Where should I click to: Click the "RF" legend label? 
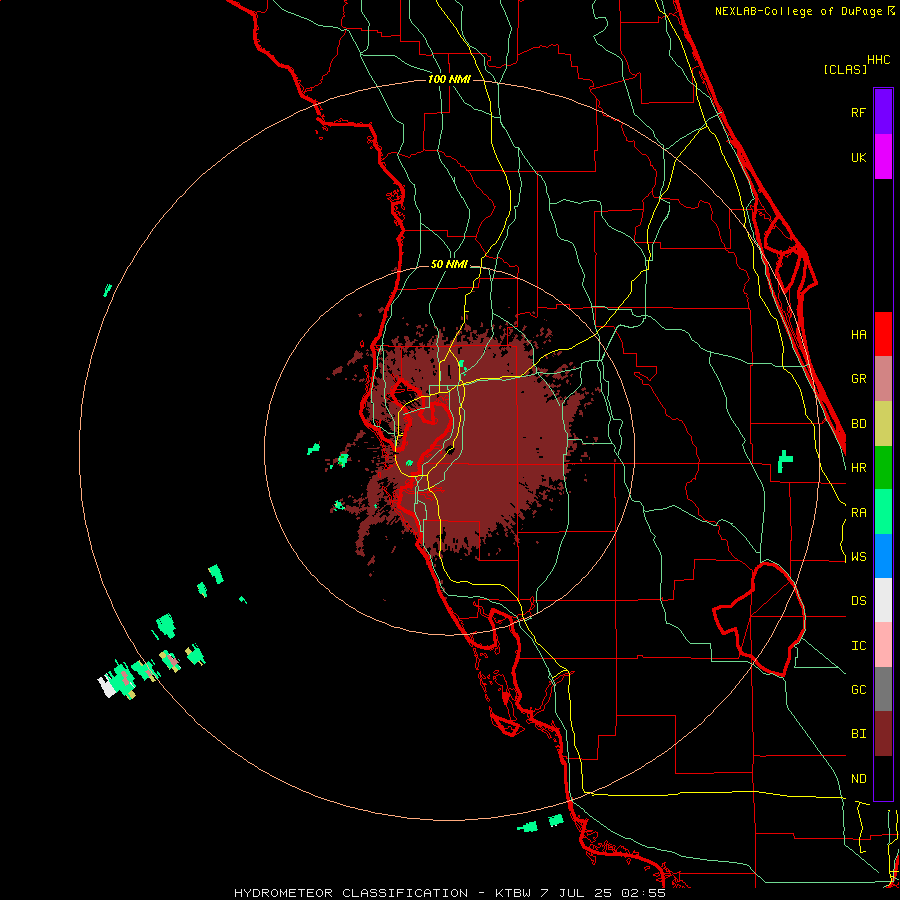(x=858, y=112)
